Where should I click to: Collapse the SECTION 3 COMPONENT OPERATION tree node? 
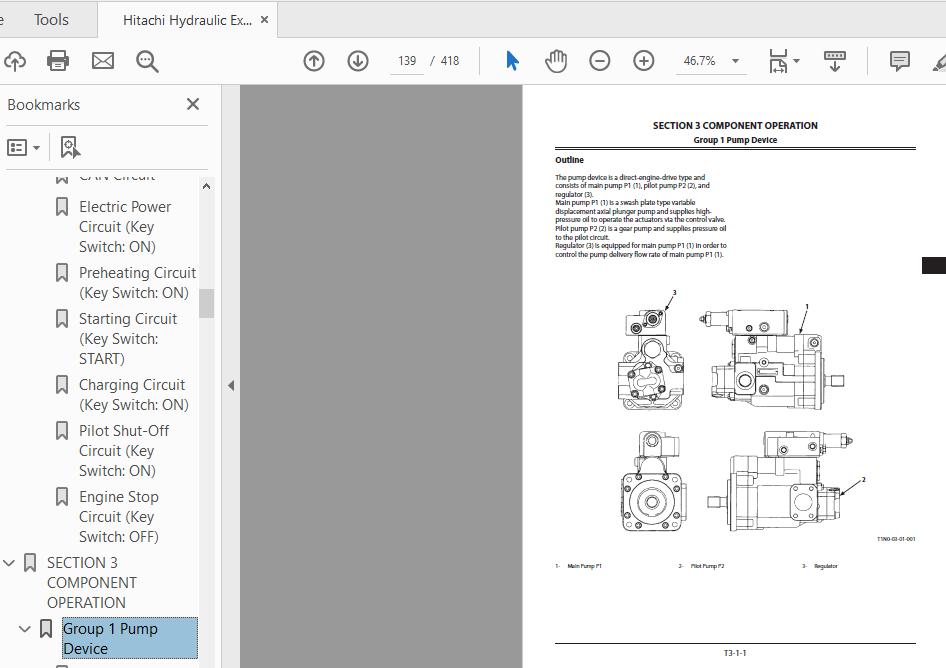(9, 563)
